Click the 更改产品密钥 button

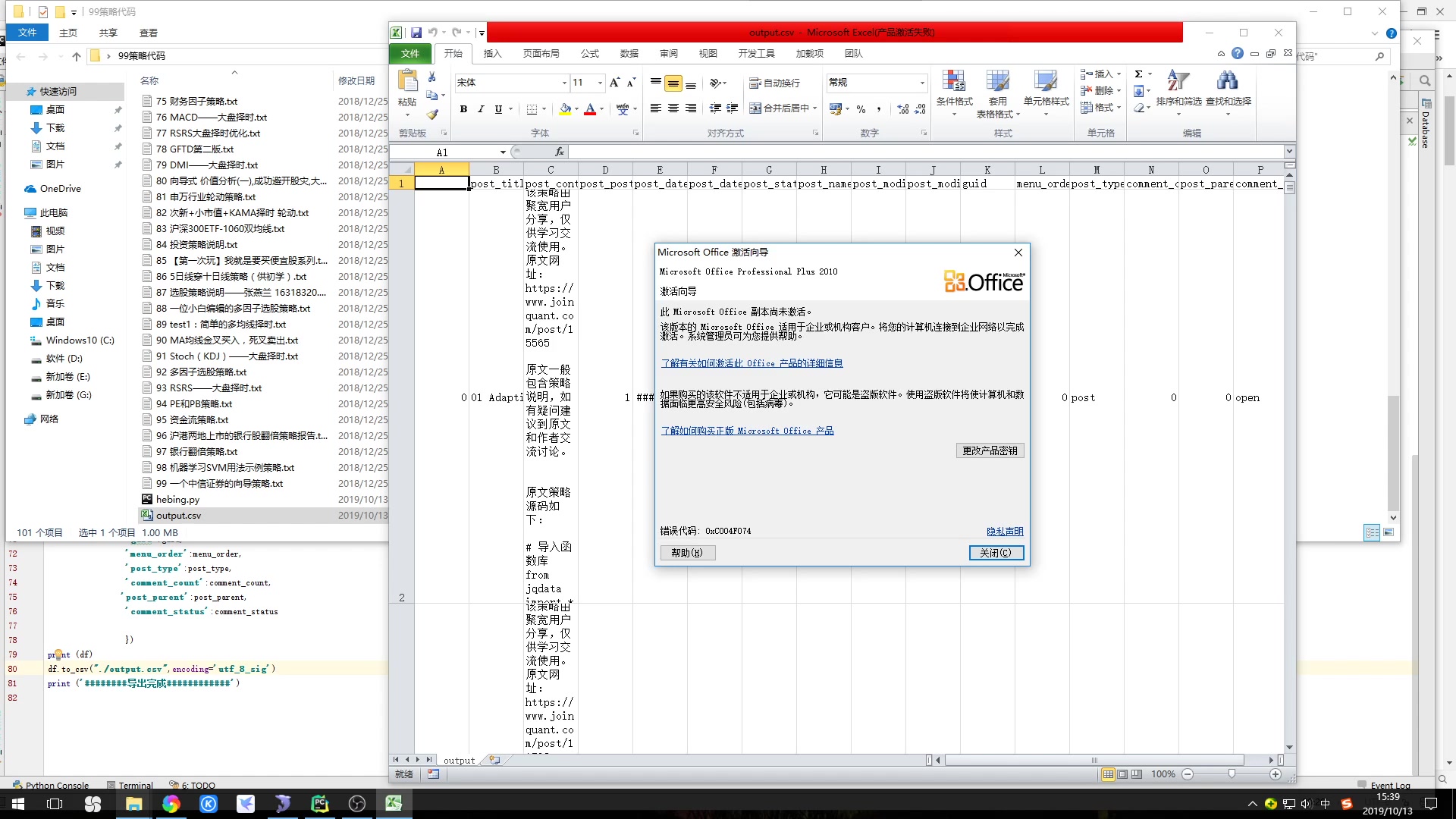tap(990, 450)
